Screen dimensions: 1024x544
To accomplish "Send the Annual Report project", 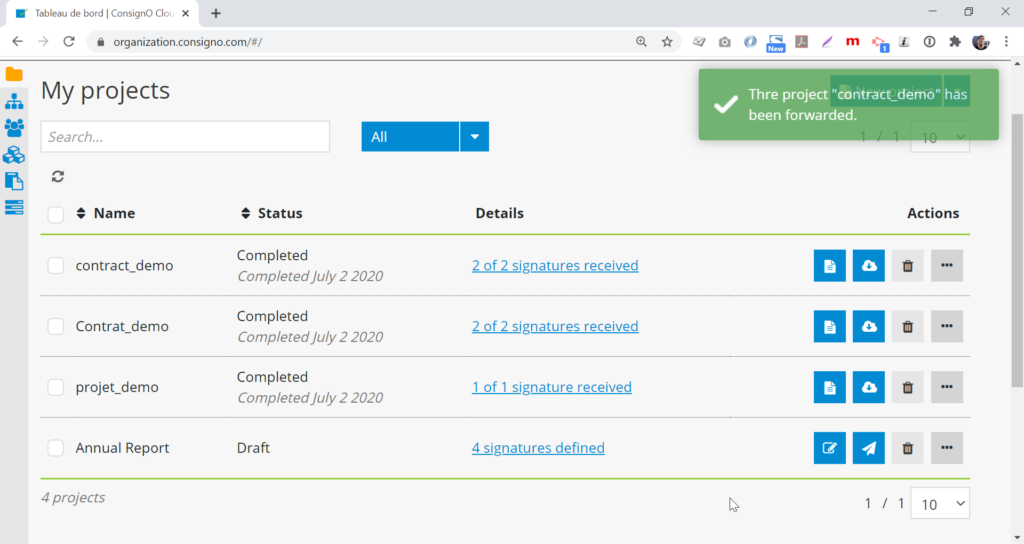I will pos(868,448).
